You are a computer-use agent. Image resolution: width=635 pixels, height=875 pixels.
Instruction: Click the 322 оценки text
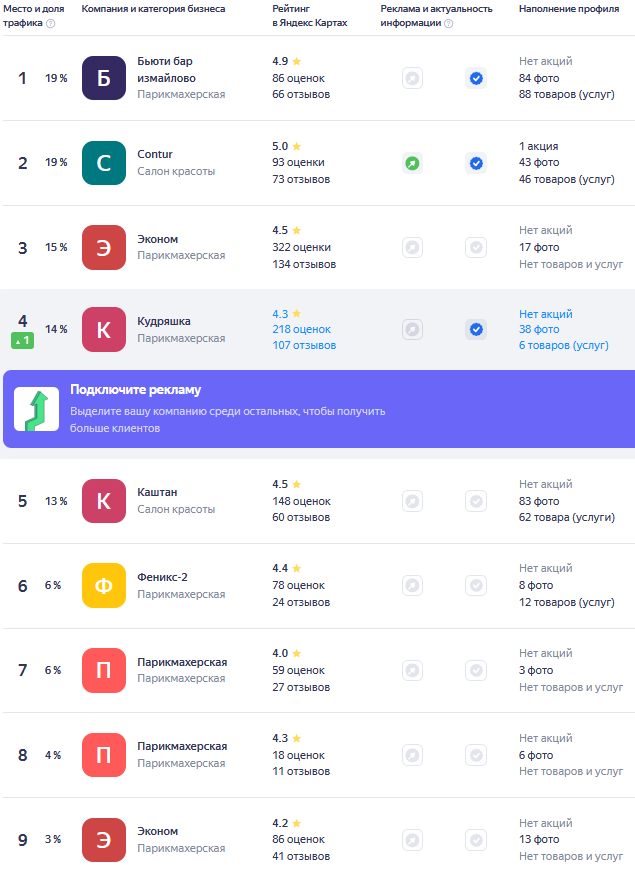coord(301,247)
